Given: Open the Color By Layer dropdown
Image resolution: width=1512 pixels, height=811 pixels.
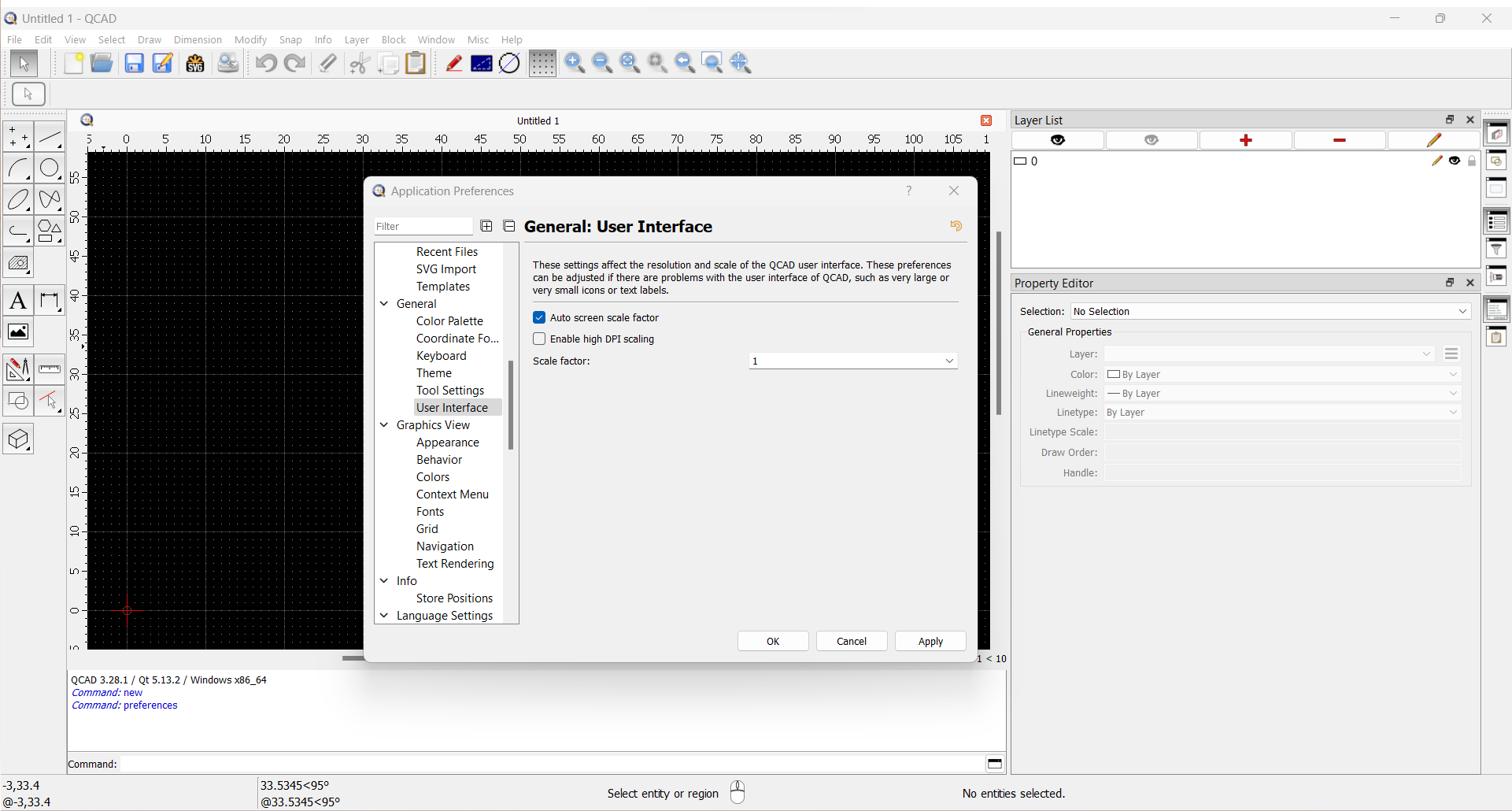Looking at the screenshot, I should [x=1283, y=374].
